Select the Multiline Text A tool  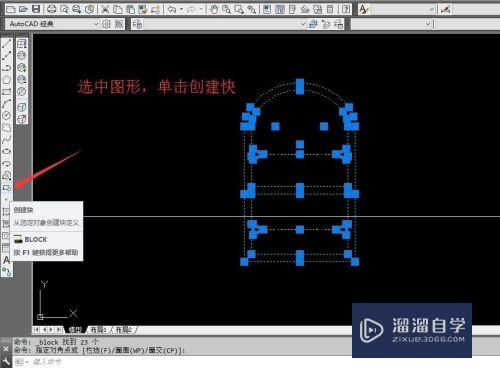pyautogui.click(x=7, y=260)
